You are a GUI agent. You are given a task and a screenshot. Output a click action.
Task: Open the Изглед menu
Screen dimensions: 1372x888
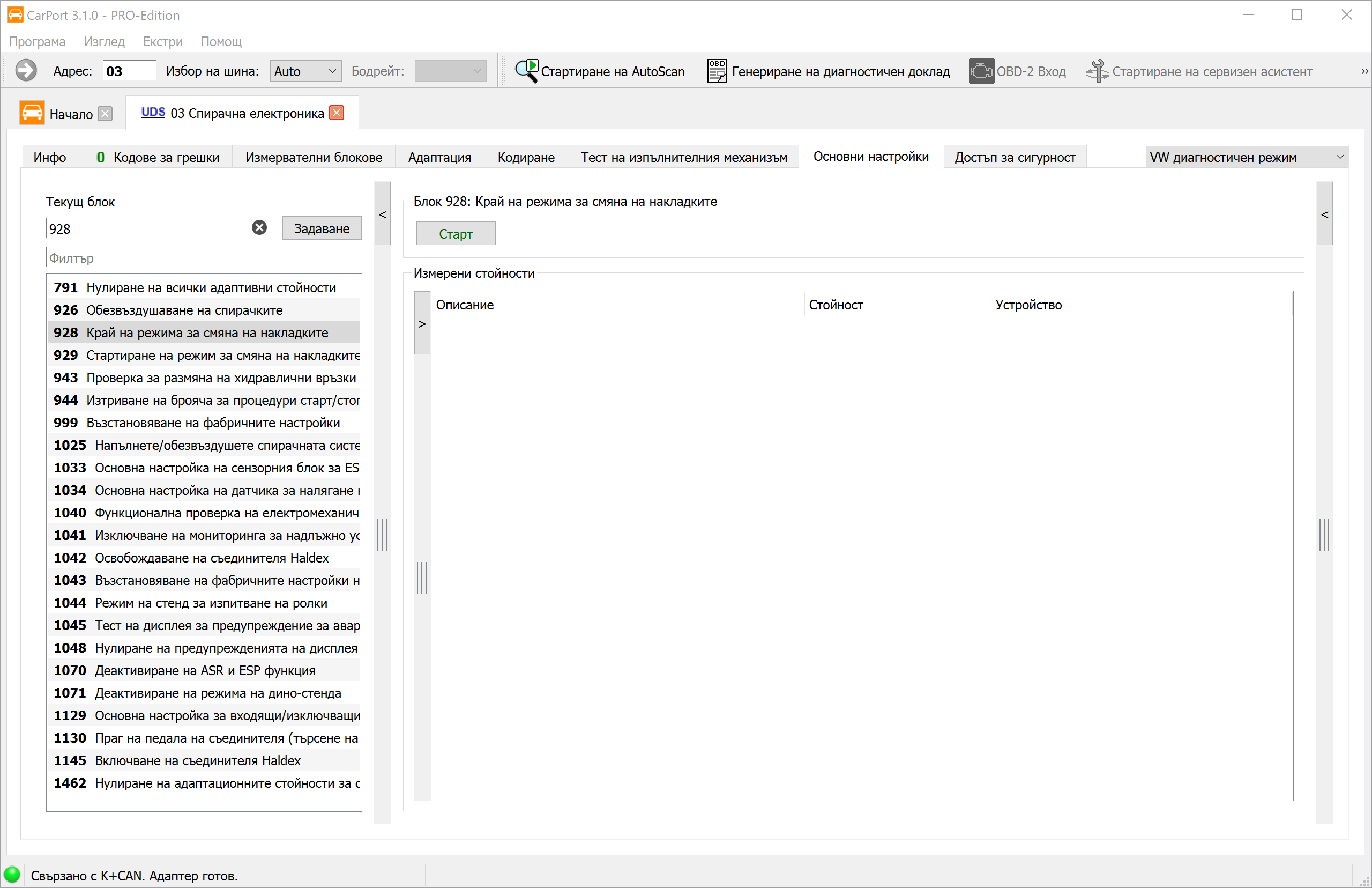(105, 41)
